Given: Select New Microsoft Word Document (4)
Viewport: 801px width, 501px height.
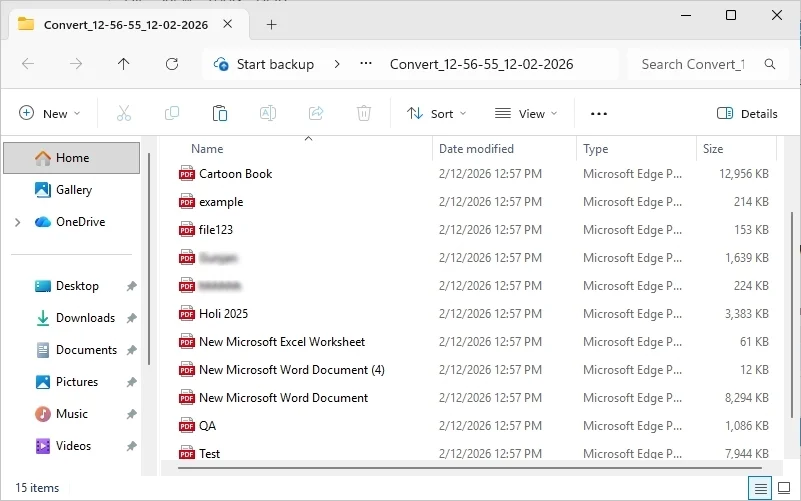Looking at the screenshot, I should coord(292,370).
